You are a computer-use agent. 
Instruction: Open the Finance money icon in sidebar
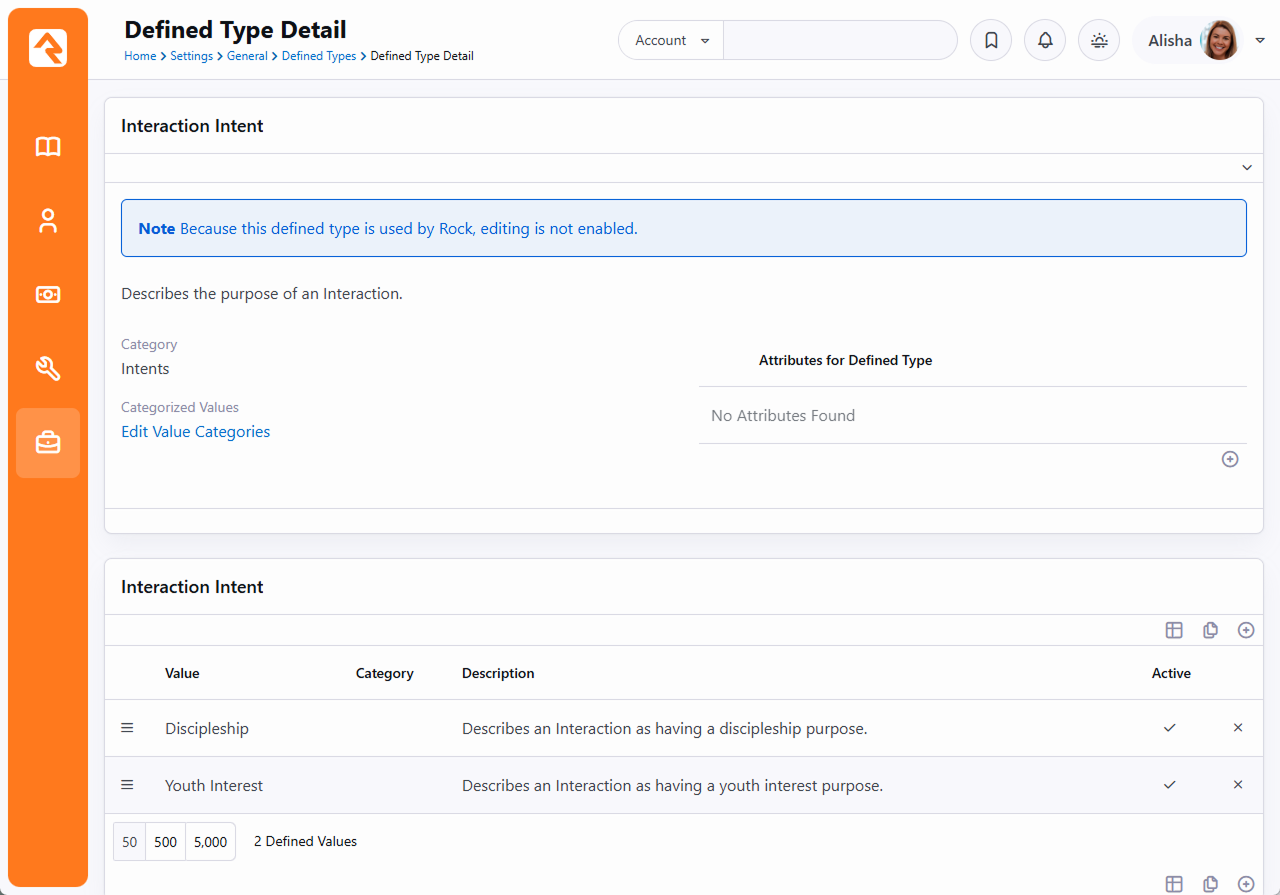(x=48, y=295)
